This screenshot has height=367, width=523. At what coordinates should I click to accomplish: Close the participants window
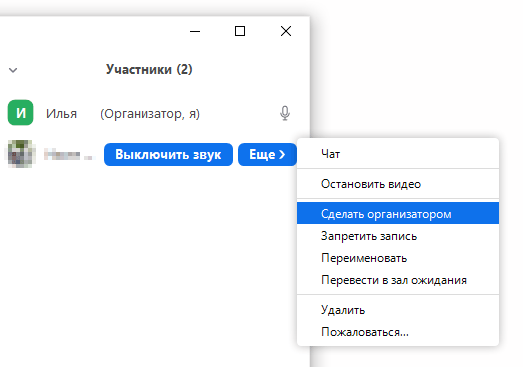pyautogui.click(x=286, y=31)
